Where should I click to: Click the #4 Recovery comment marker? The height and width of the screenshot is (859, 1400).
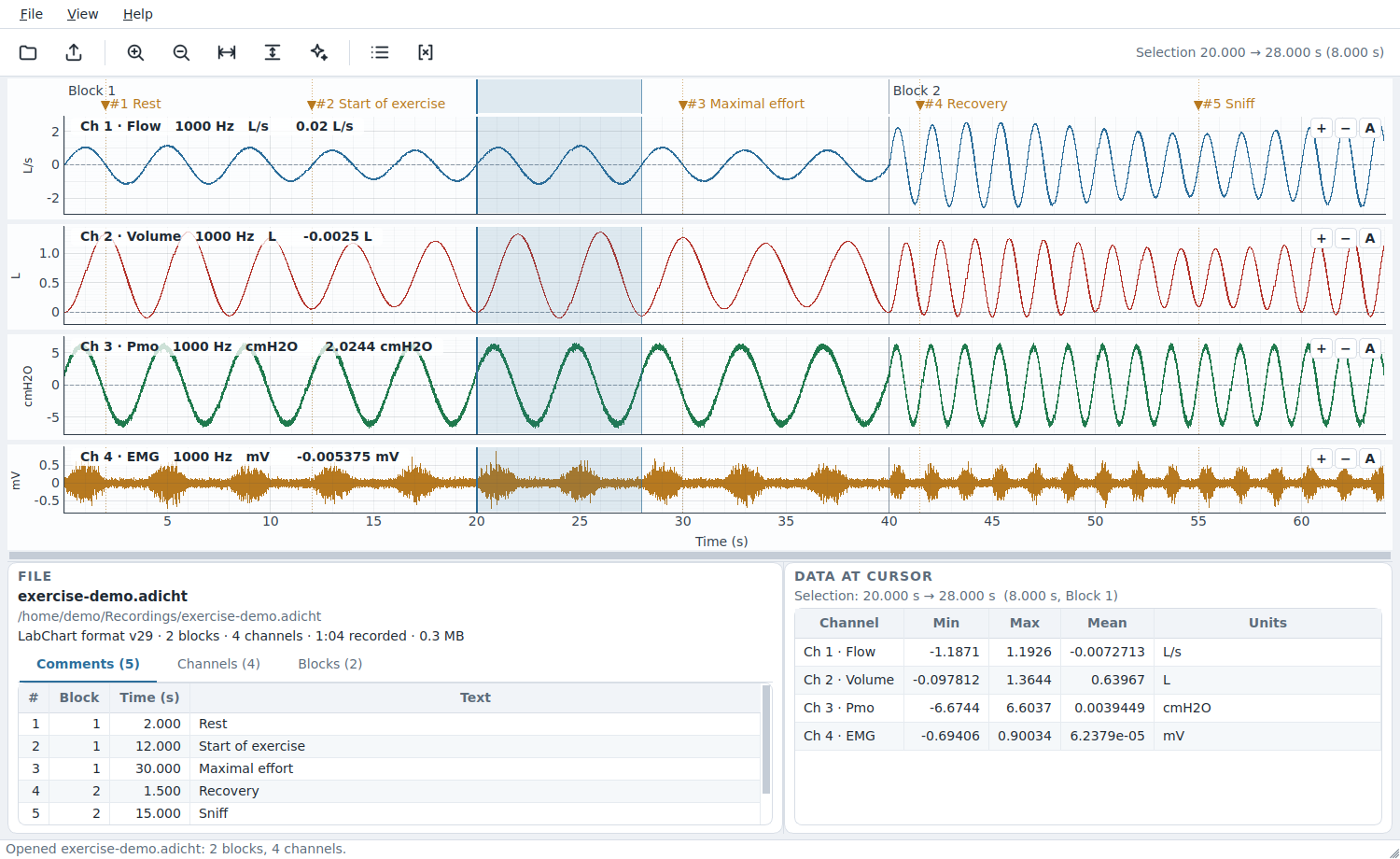click(962, 104)
